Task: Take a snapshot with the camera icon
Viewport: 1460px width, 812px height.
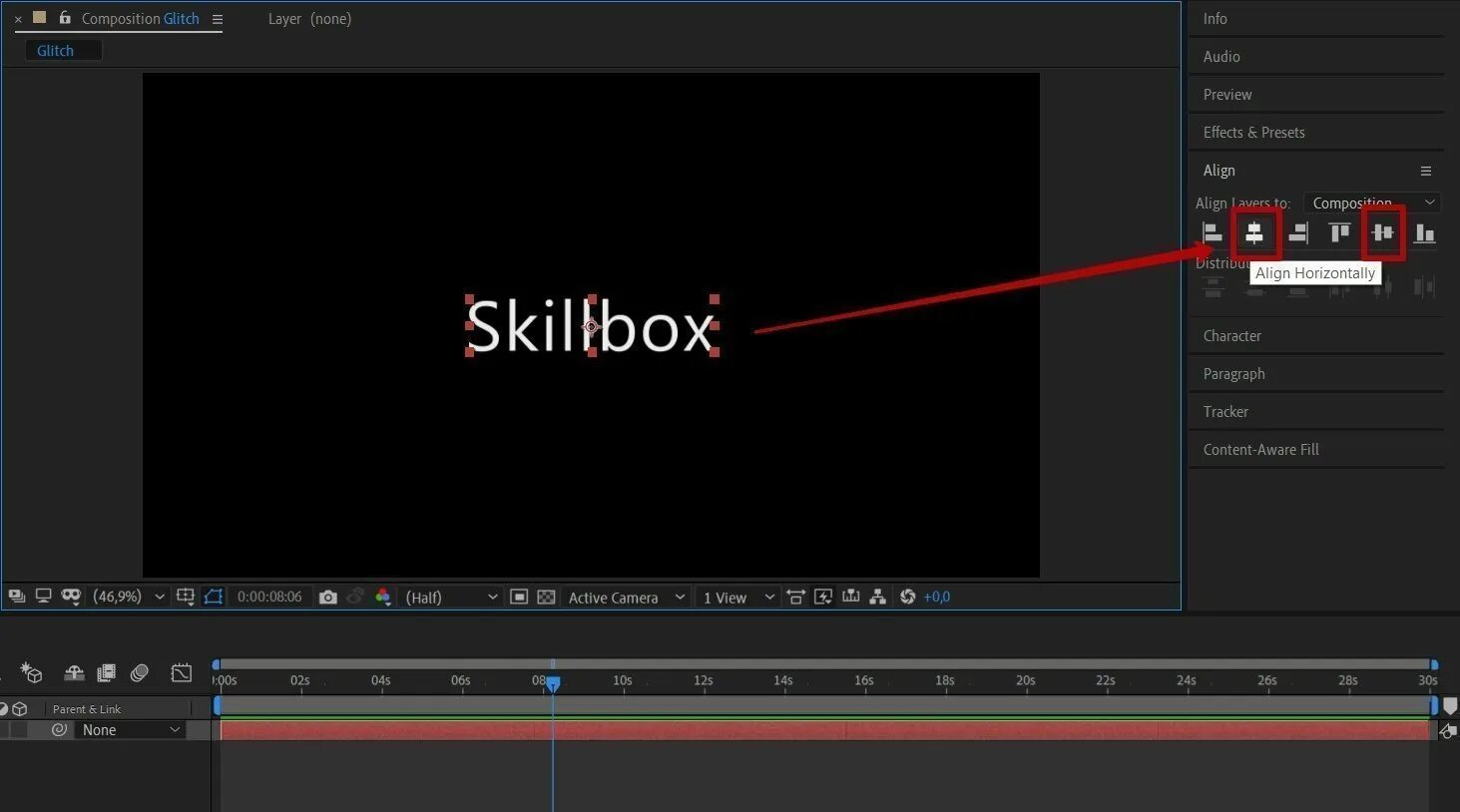Action: [x=327, y=597]
